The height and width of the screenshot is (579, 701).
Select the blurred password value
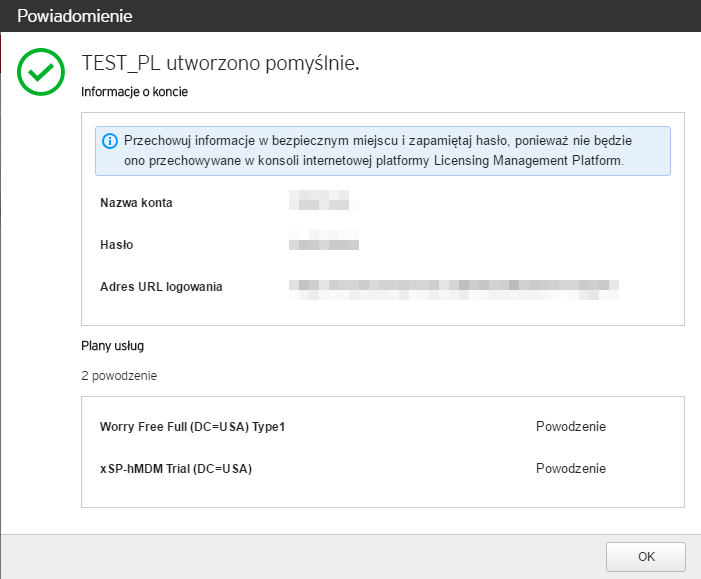323,245
